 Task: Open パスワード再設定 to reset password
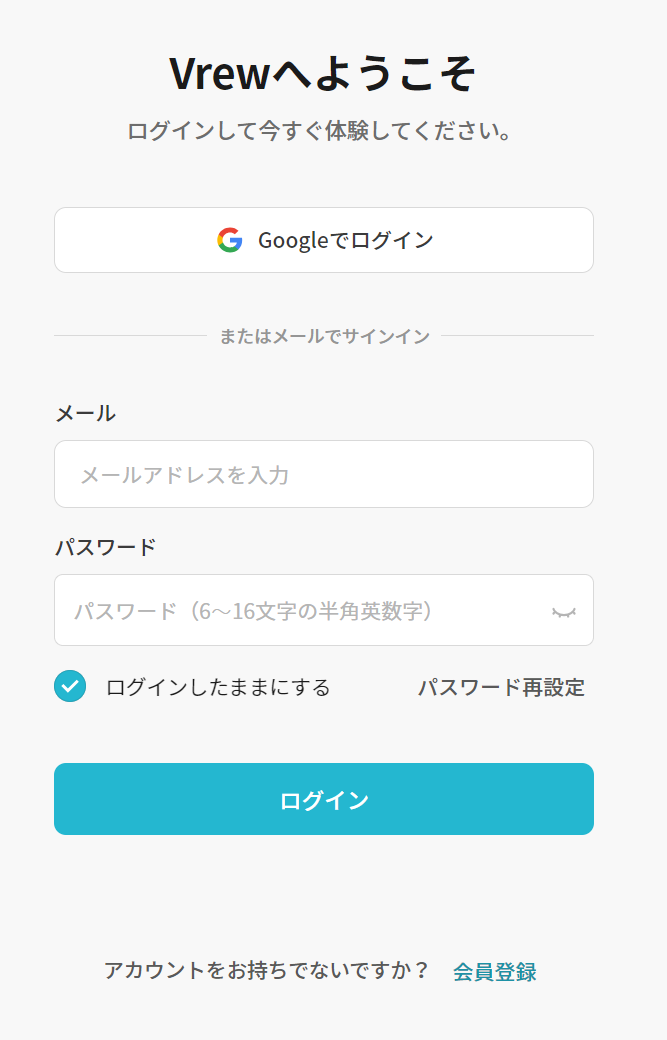tap(502, 687)
